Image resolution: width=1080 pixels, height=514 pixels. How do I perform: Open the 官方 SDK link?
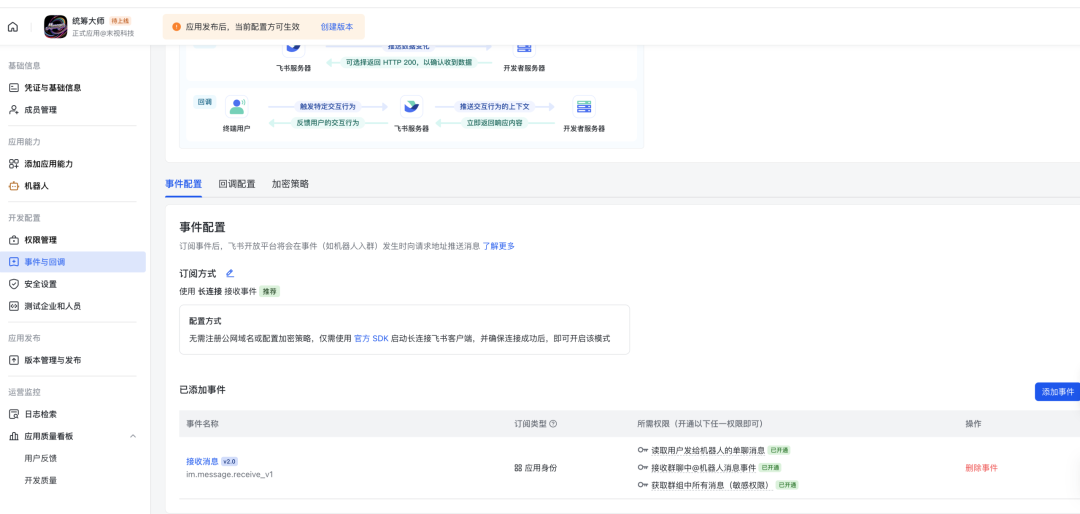pyautogui.click(x=371, y=339)
